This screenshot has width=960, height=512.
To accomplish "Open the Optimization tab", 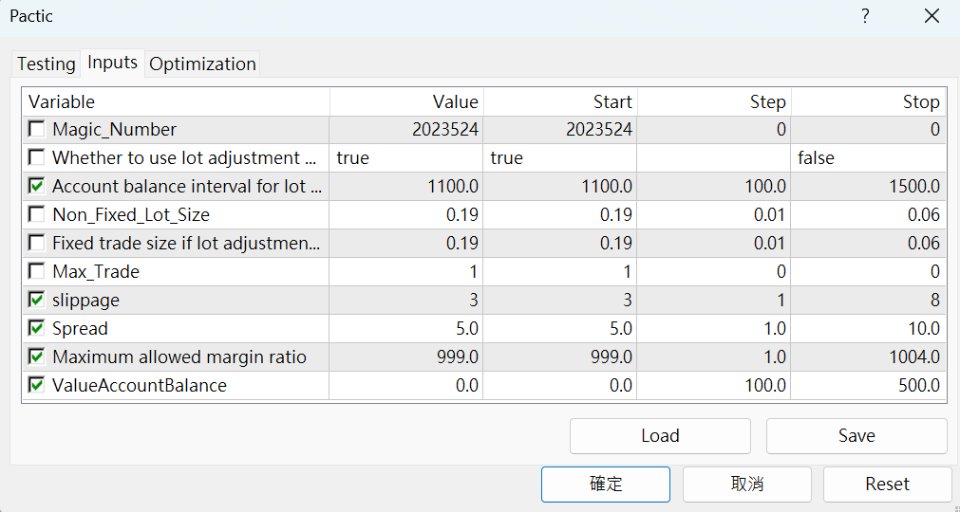I will coord(202,64).
